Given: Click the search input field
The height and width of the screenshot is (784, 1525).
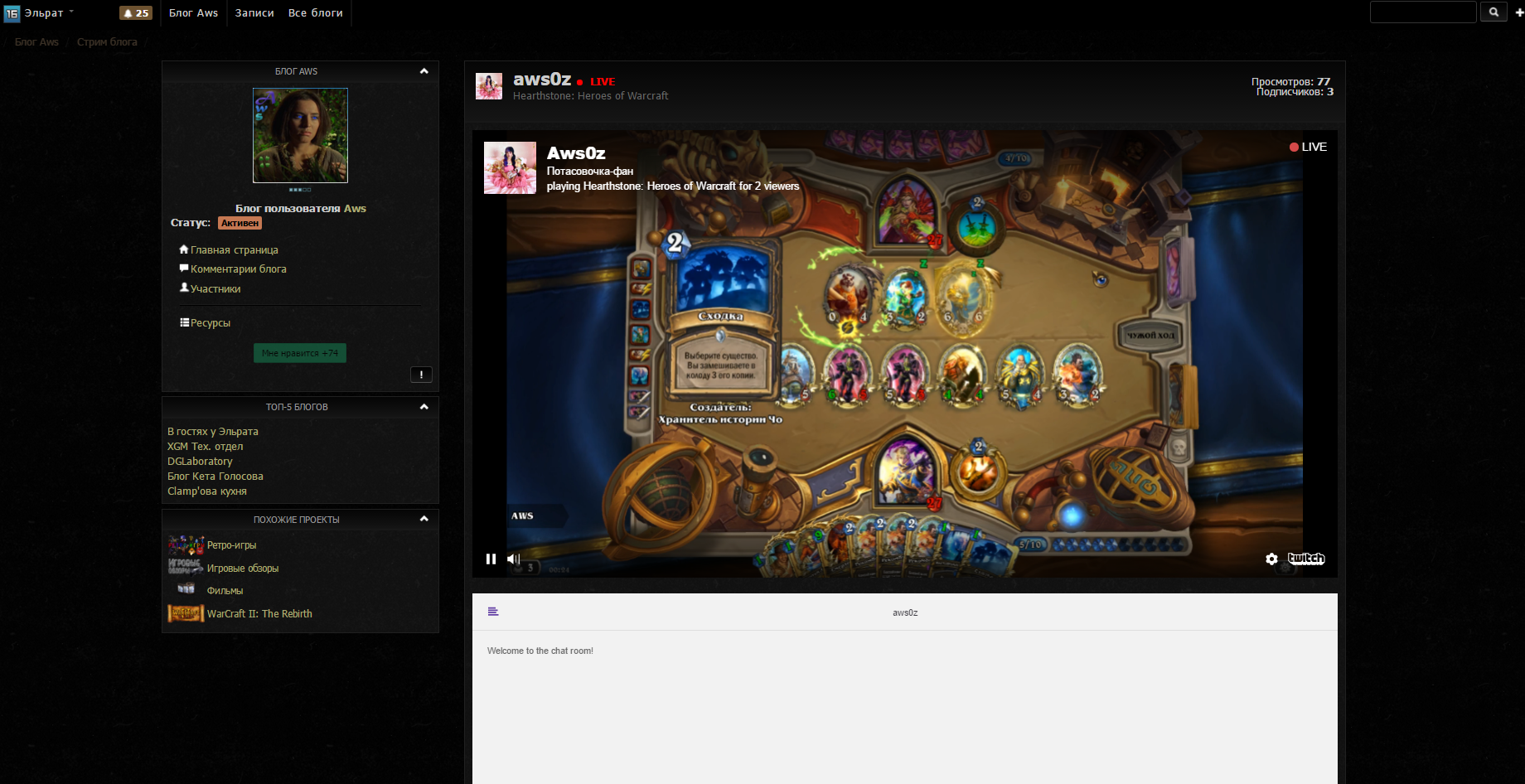Looking at the screenshot, I should [x=1423, y=12].
